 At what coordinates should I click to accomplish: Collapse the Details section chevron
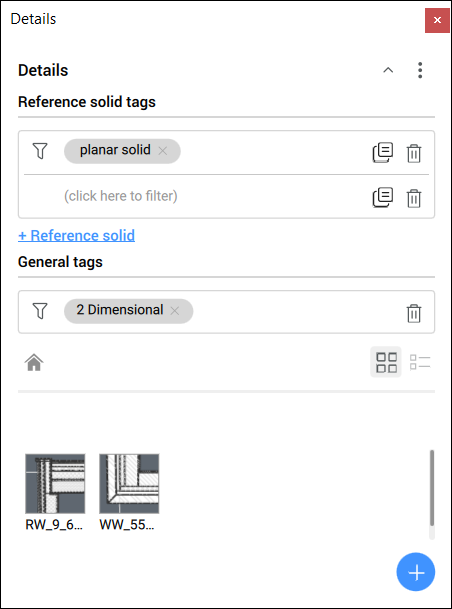click(x=388, y=70)
